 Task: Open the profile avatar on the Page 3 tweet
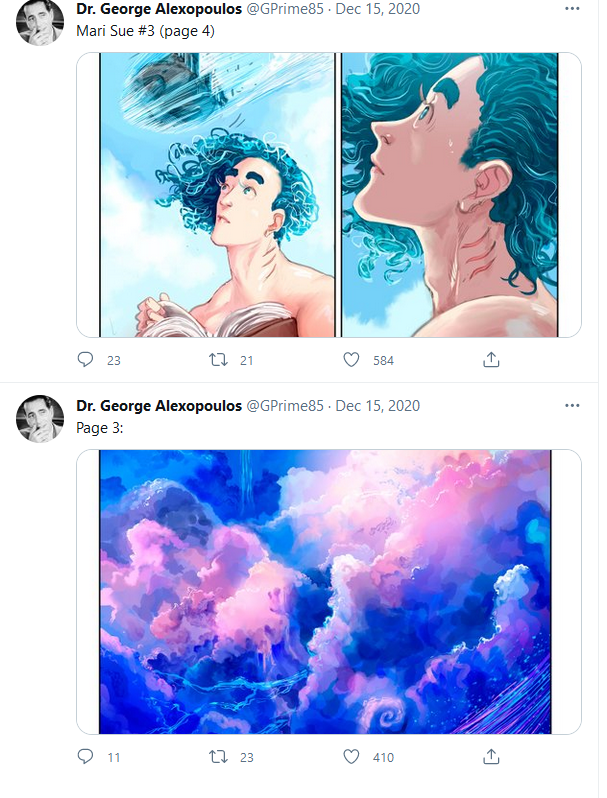40,419
